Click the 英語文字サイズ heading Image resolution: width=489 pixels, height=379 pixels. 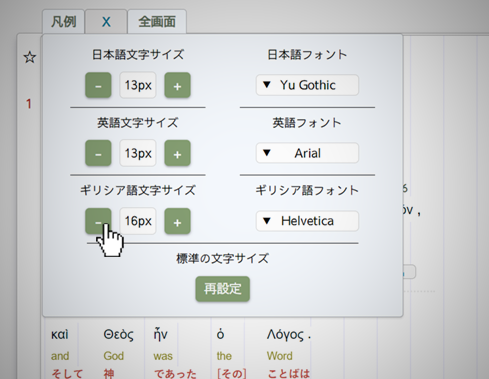pos(138,123)
